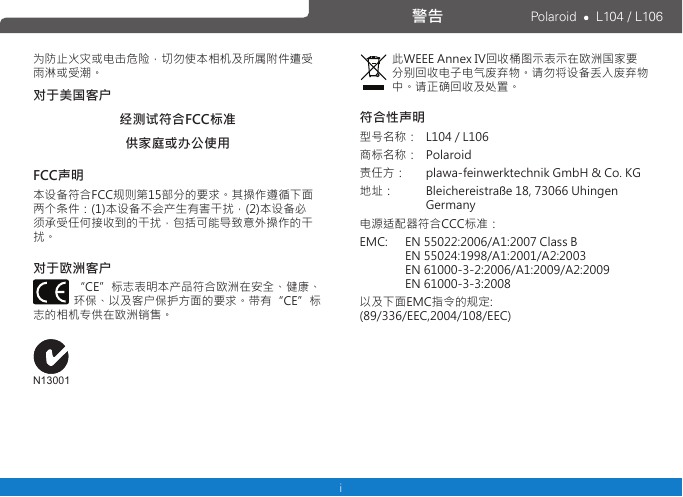Image resolution: width=683 pixels, height=497 pixels.
Task: Click the Polaroid trademark value
Action: pyautogui.click(x=449, y=155)
